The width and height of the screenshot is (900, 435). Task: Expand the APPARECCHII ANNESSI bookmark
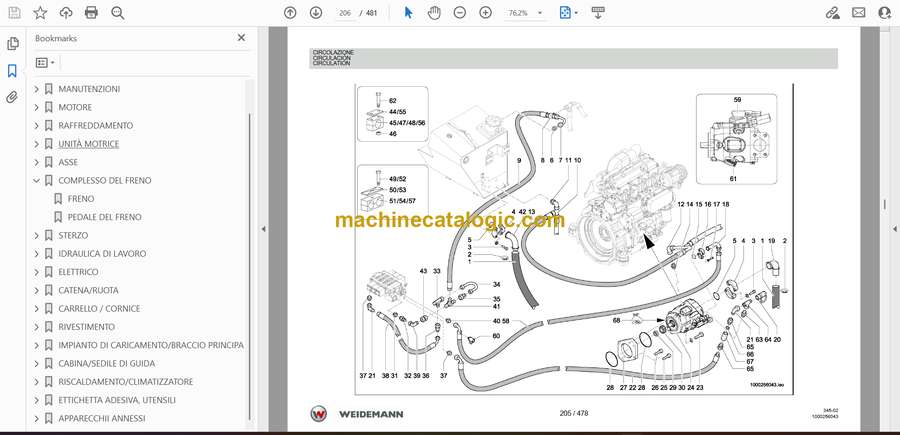37,418
